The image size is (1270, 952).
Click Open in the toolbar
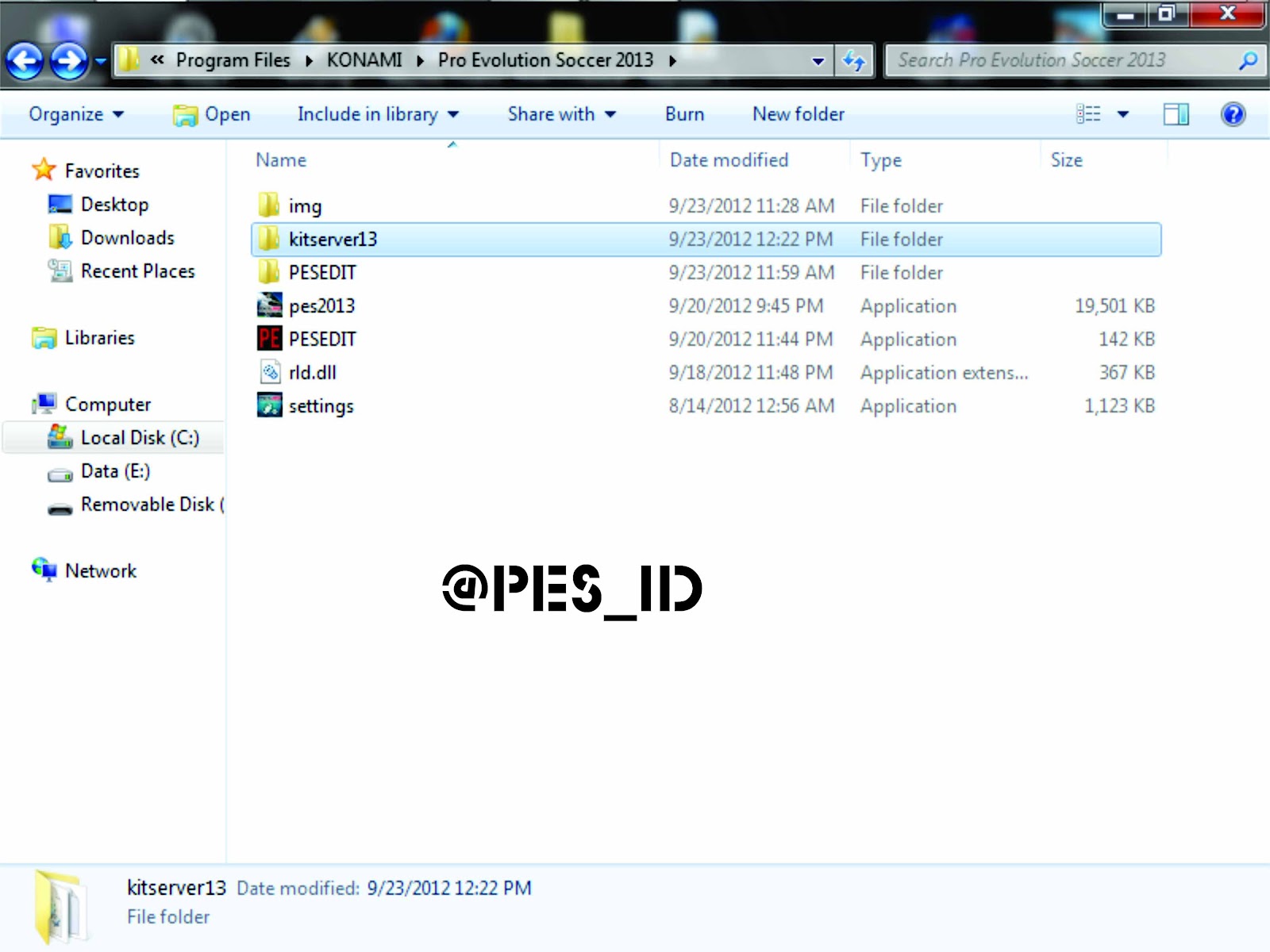[x=211, y=115]
